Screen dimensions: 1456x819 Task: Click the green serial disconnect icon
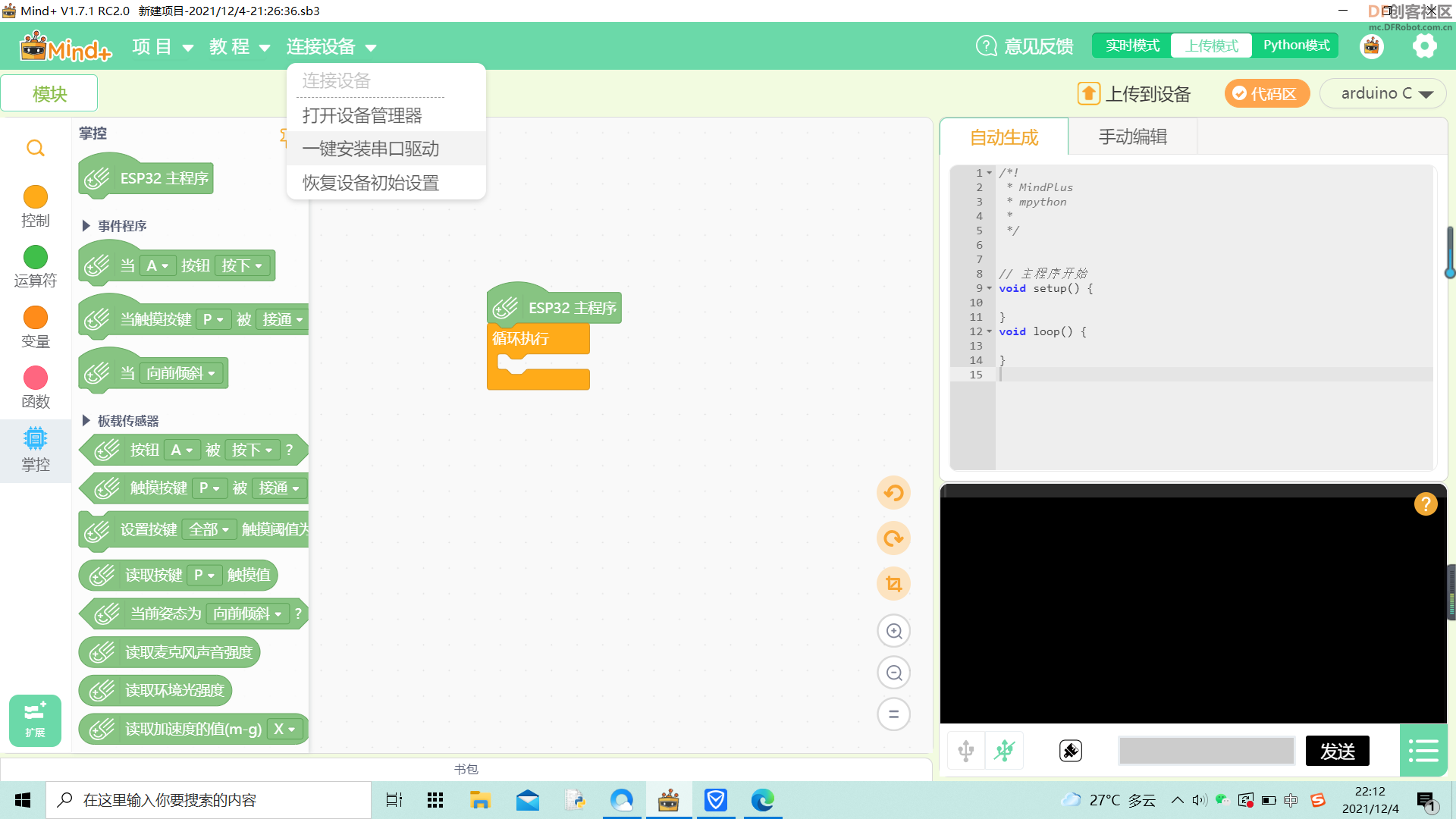click(x=1005, y=751)
